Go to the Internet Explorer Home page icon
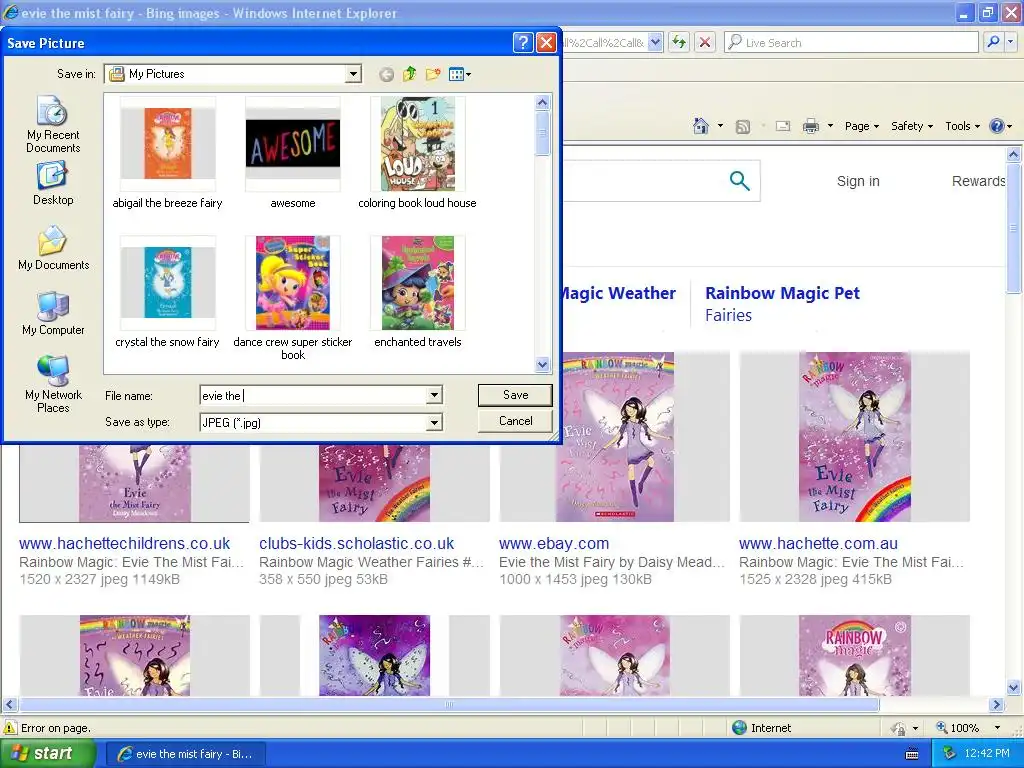1024x768 pixels. tap(701, 126)
